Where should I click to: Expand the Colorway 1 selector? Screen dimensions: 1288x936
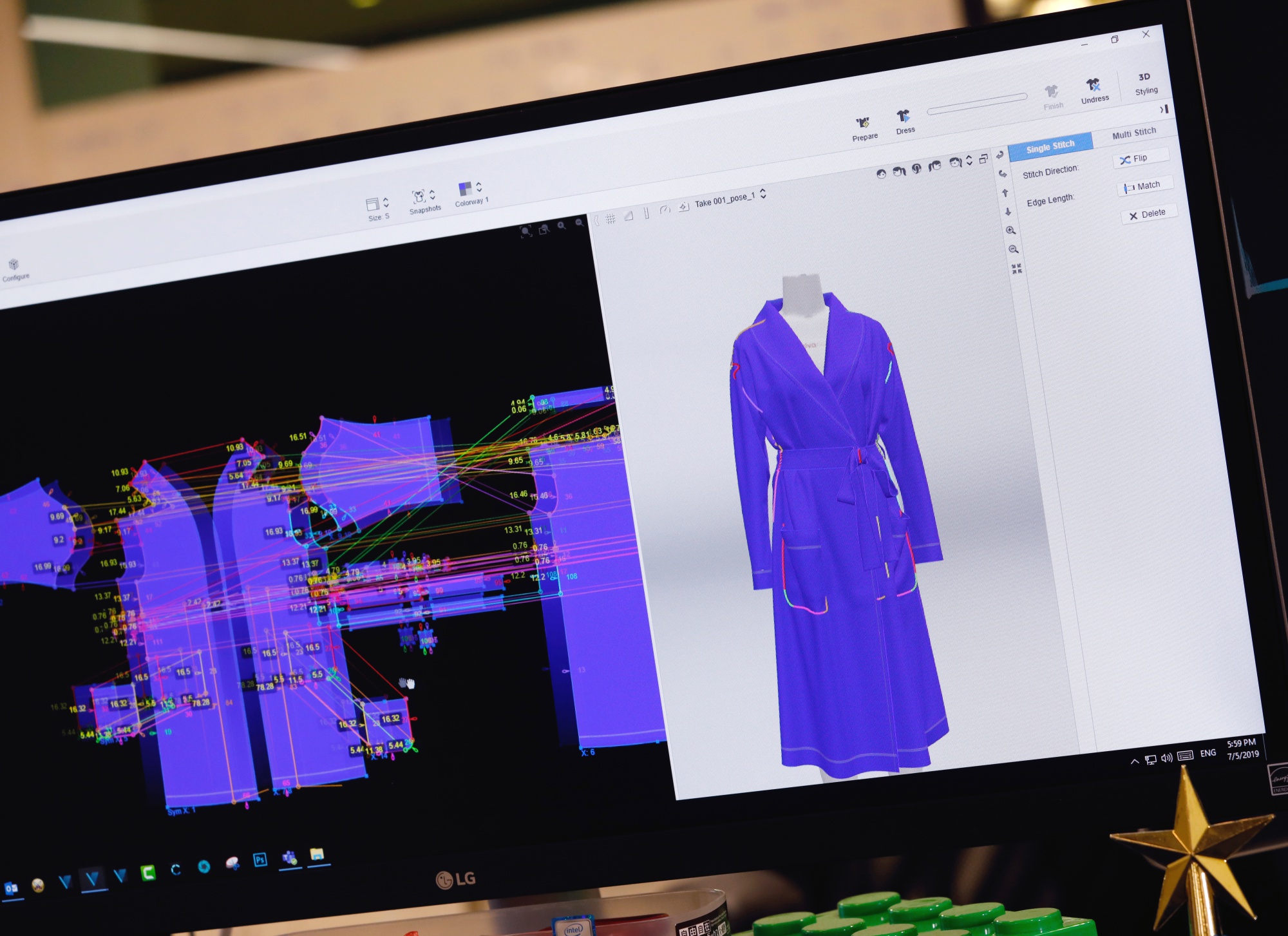tap(479, 187)
